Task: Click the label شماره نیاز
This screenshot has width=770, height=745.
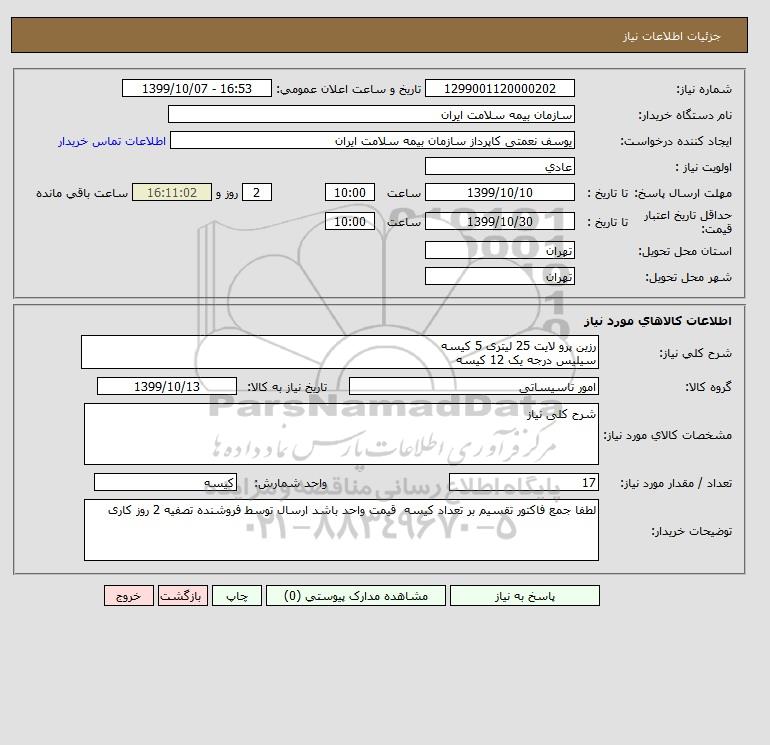Action: pos(704,89)
